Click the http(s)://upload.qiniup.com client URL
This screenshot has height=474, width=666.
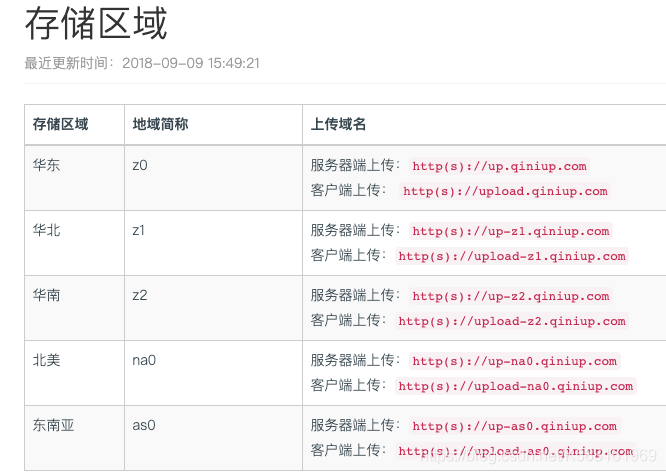[x=505, y=191]
